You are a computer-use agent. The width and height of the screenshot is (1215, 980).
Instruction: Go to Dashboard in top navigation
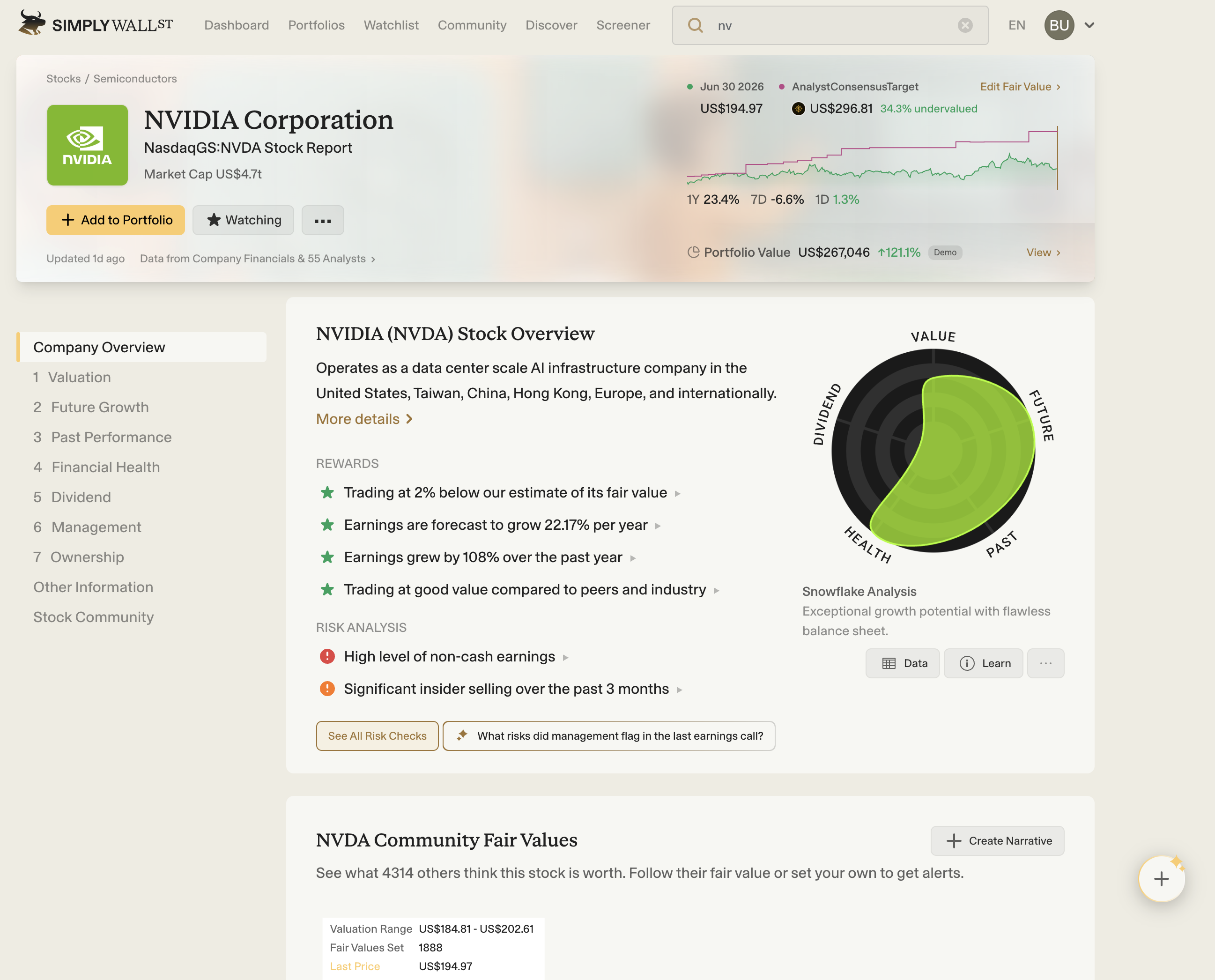click(237, 25)
